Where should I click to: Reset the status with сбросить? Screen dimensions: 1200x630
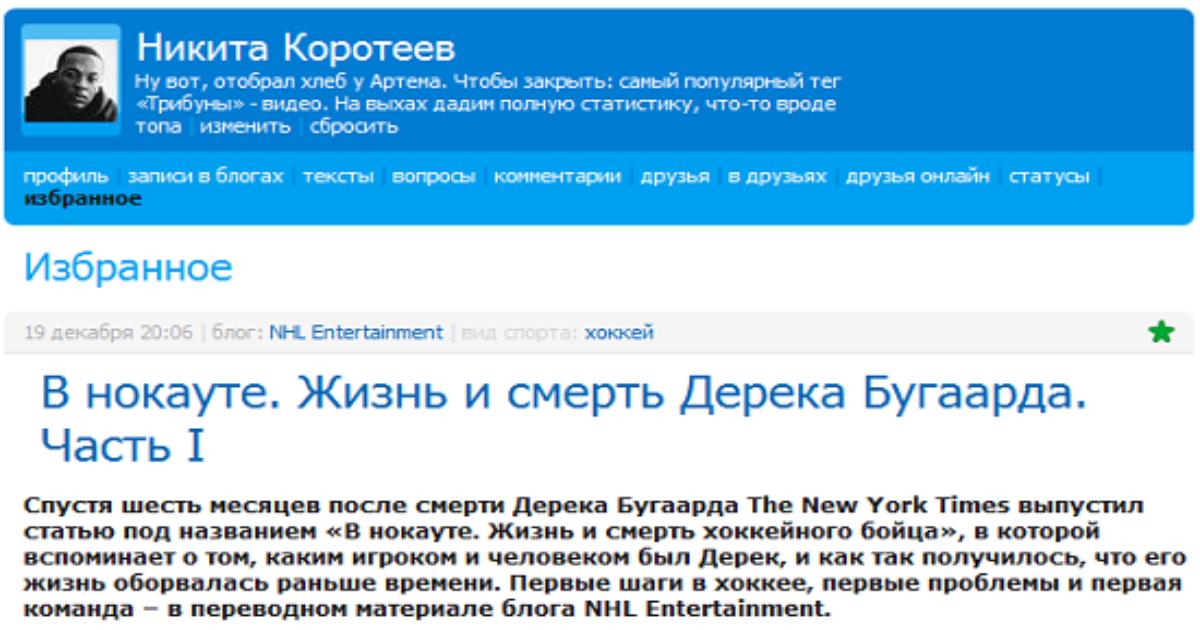[x=353, y=127]
